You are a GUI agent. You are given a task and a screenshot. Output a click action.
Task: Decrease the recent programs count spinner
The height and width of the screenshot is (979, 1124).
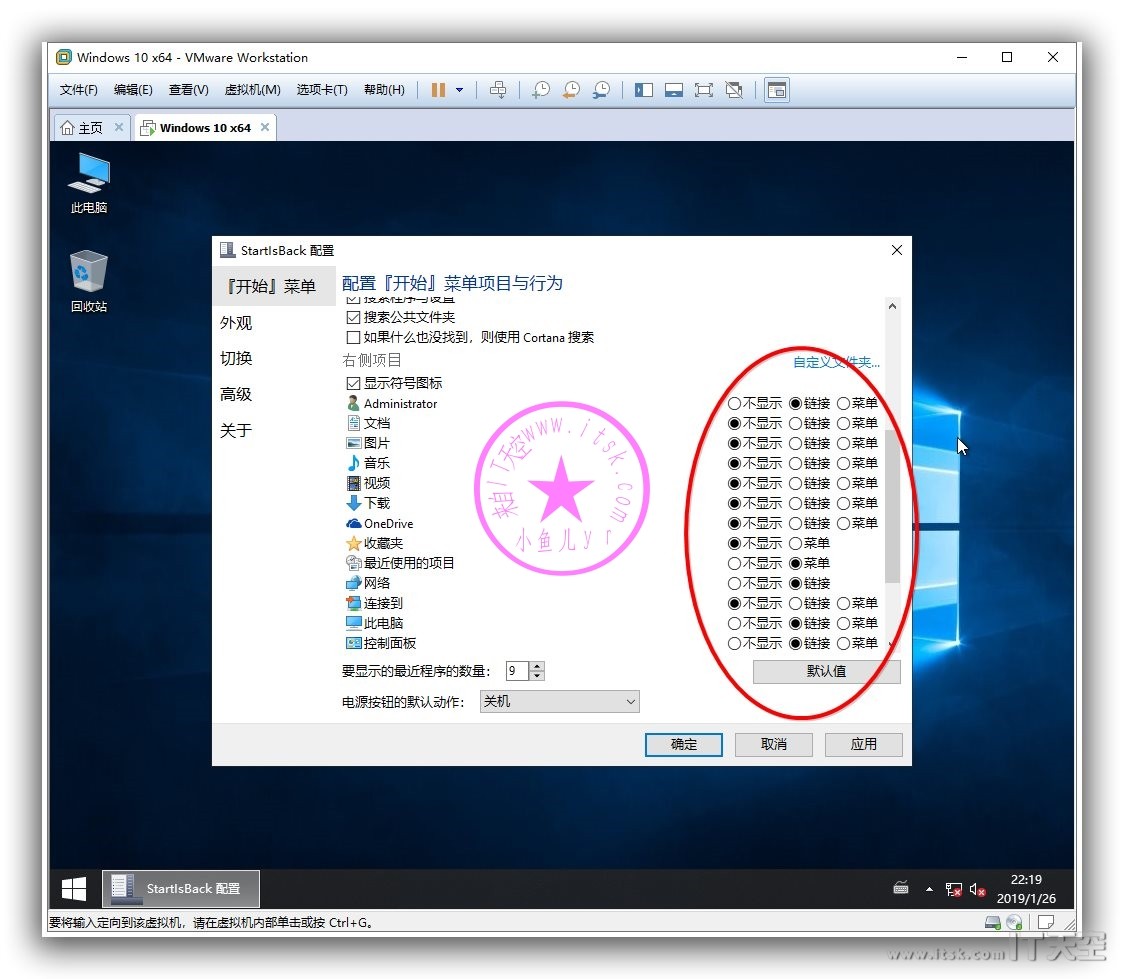pos(537,676)
